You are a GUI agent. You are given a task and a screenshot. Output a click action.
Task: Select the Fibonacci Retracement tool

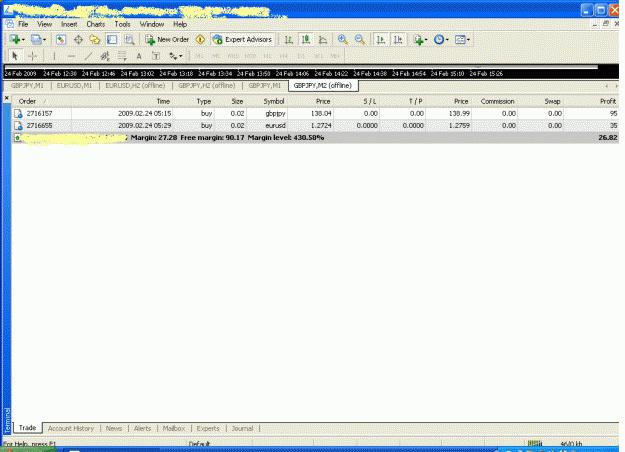click(122, 56)
